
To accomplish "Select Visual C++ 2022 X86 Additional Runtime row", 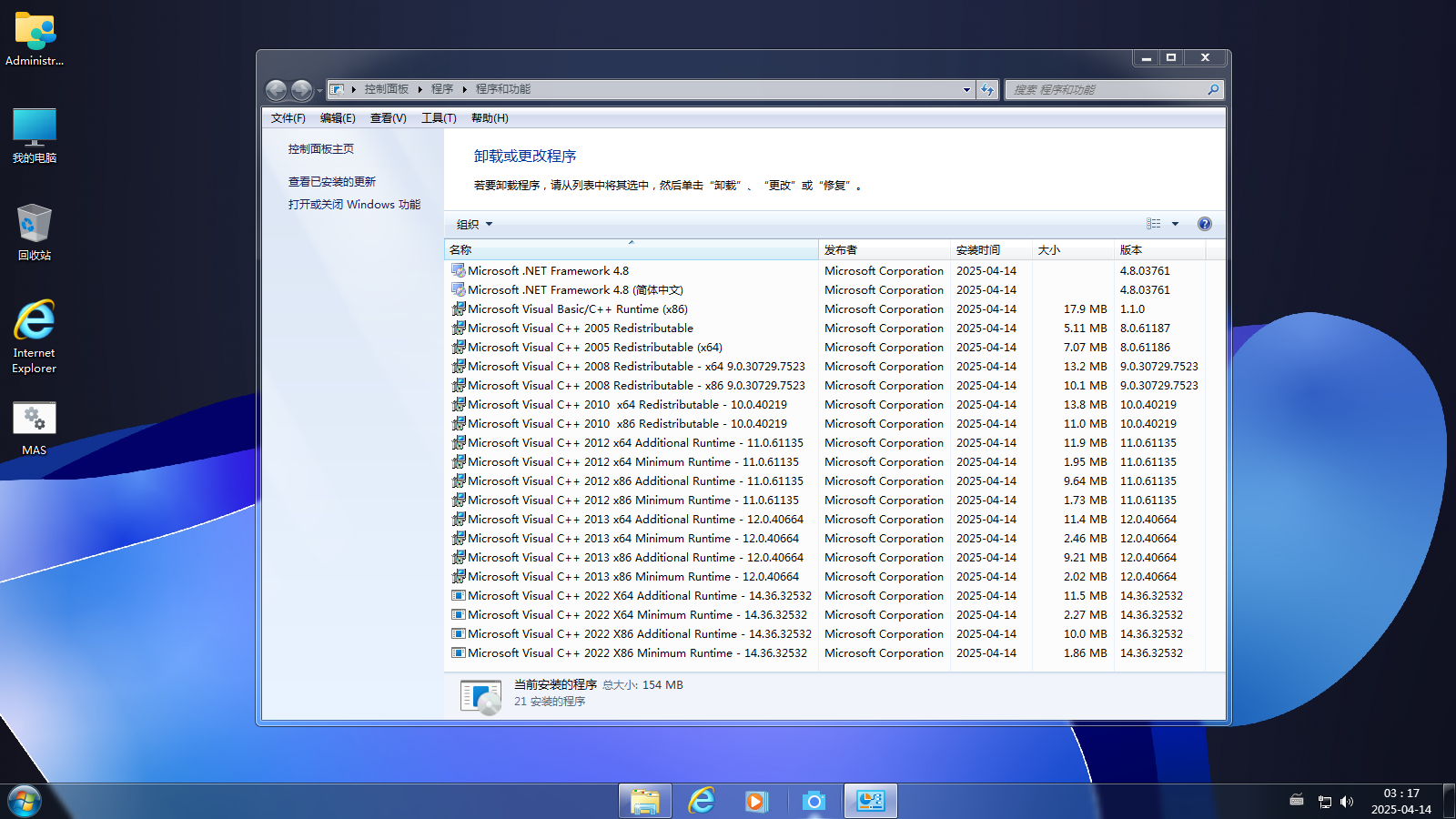I will tap(825, 633).
